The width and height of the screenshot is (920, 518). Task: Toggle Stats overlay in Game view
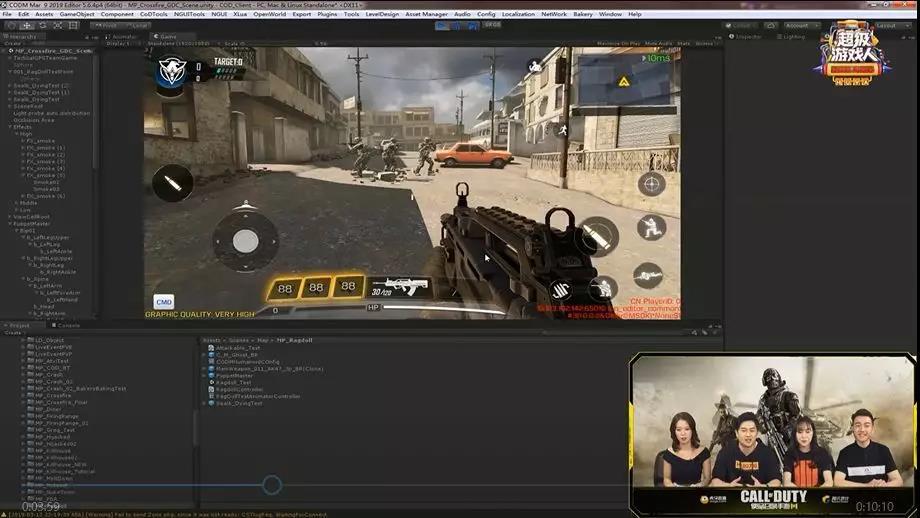pyautogui.click(x=684, y=43)
